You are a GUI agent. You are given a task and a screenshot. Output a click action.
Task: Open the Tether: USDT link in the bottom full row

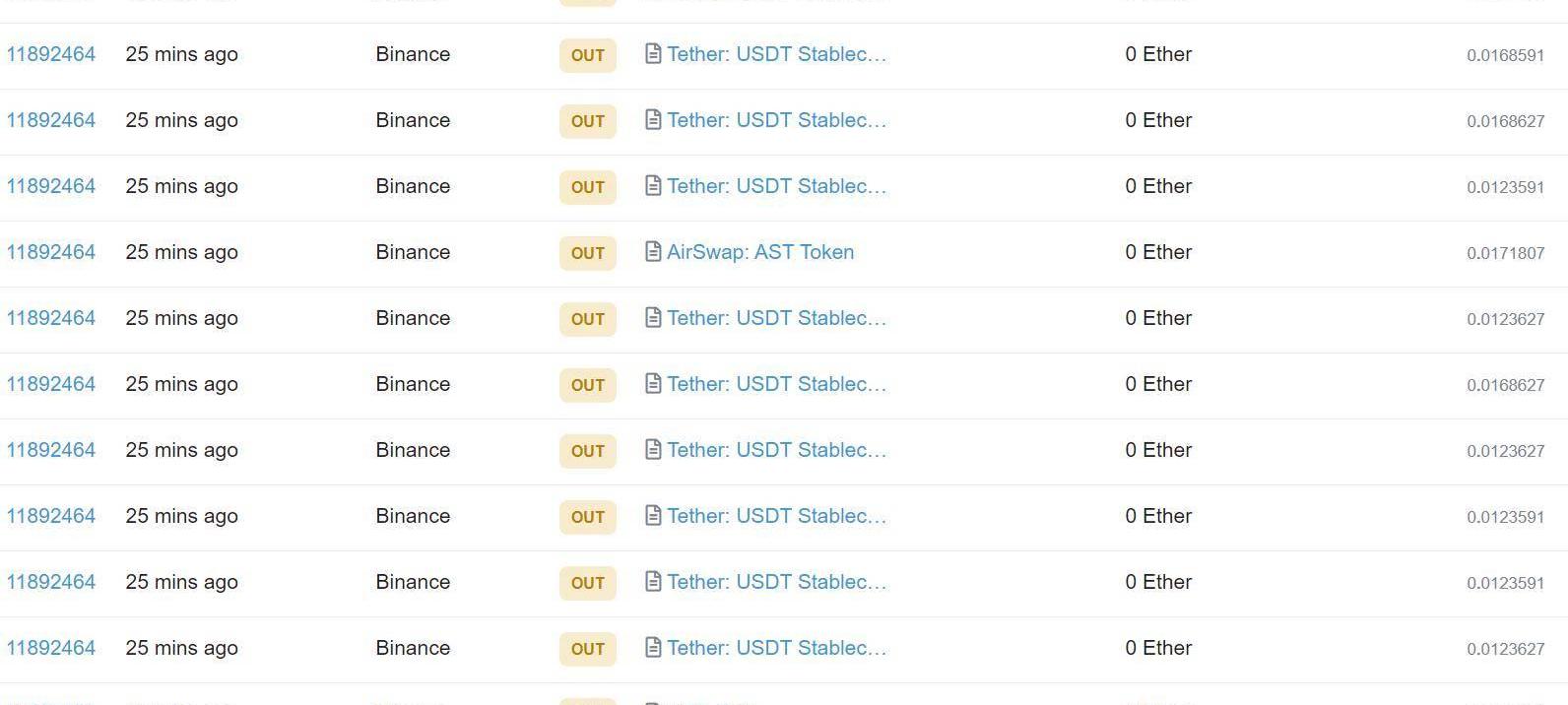pyautogui.click(x=776, y=648)
